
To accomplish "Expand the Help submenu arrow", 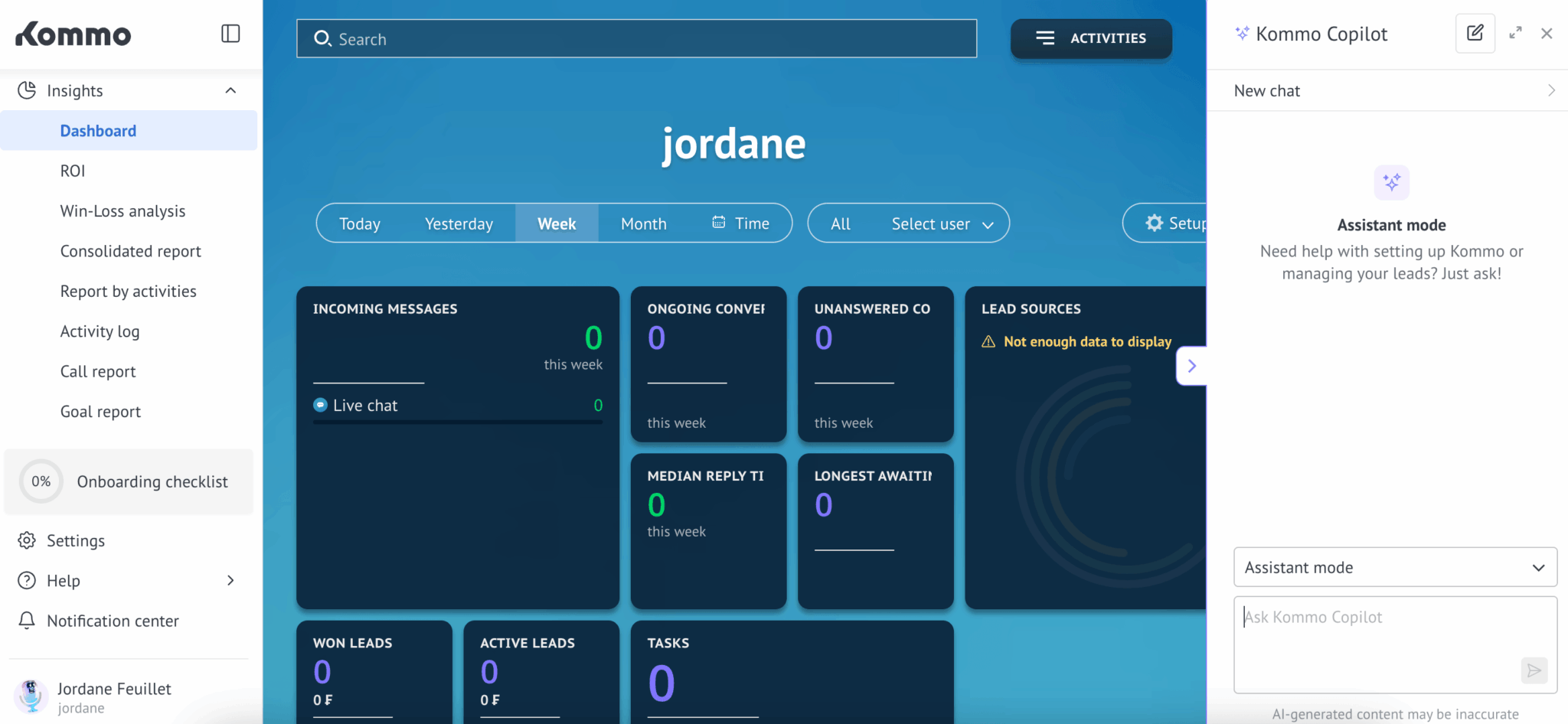I will [230, 580].
